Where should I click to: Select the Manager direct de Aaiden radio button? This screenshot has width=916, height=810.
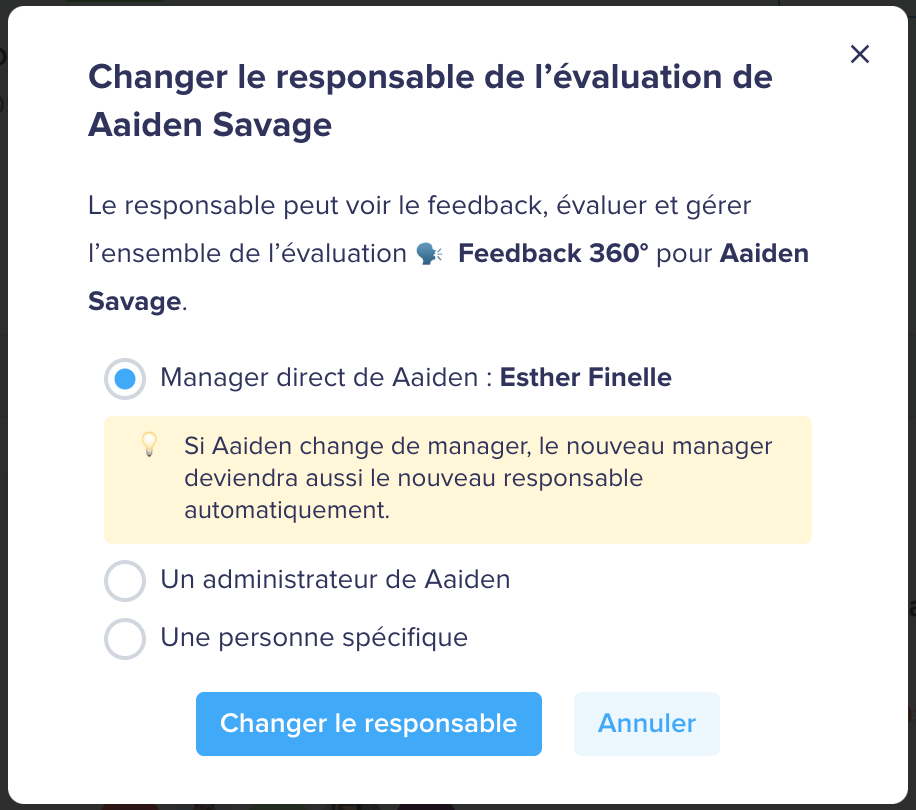[x=125, y=379]
